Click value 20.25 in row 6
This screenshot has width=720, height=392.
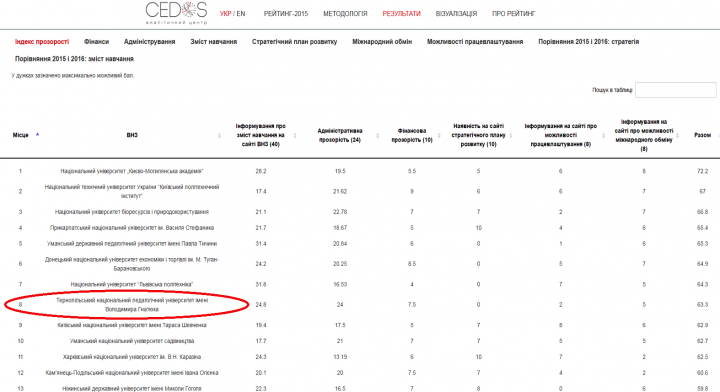click(x=340, y=264)
